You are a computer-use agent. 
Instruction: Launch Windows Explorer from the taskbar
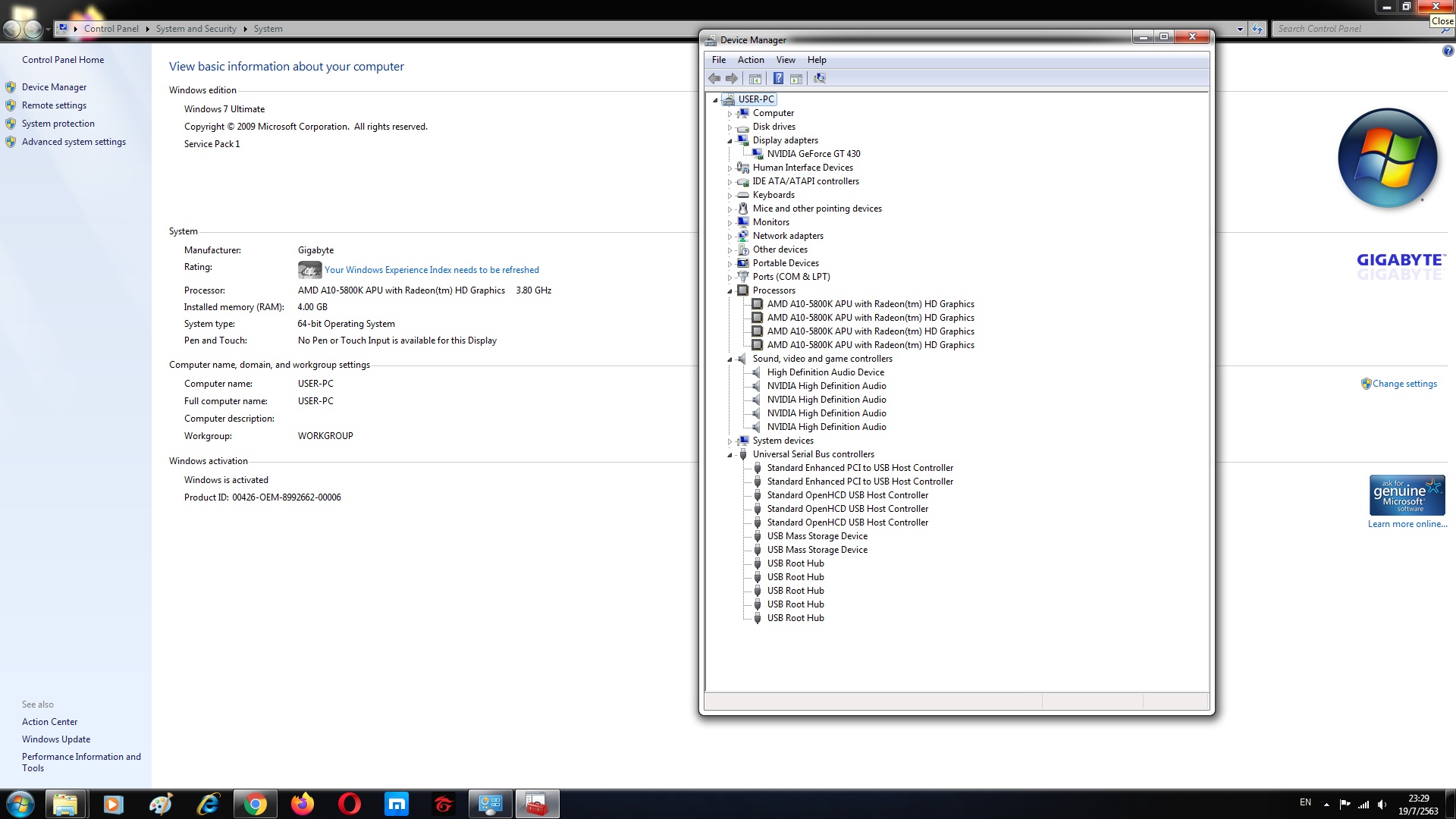click(65, 804)
